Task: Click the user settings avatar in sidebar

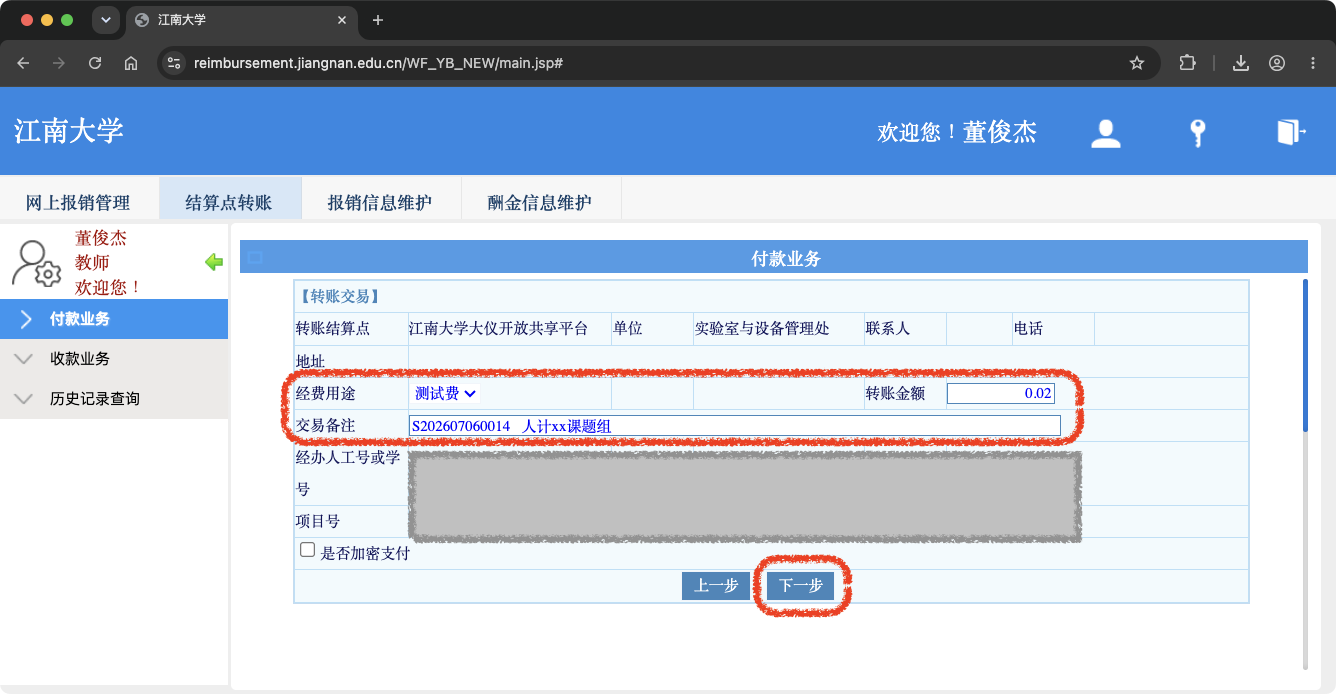Action: [x=37, y=263]
